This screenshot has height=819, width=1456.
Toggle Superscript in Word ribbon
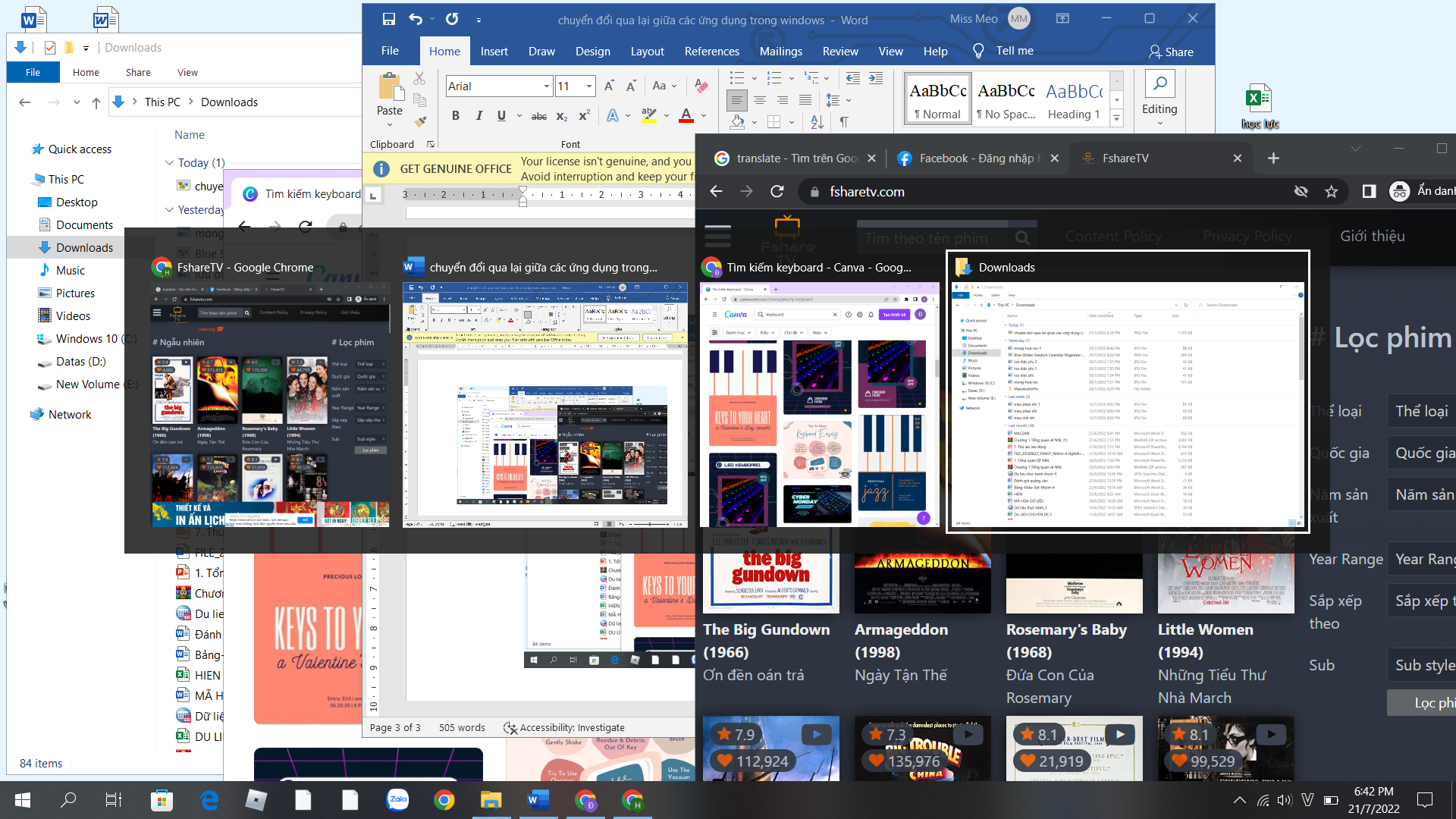pos(585,116)
